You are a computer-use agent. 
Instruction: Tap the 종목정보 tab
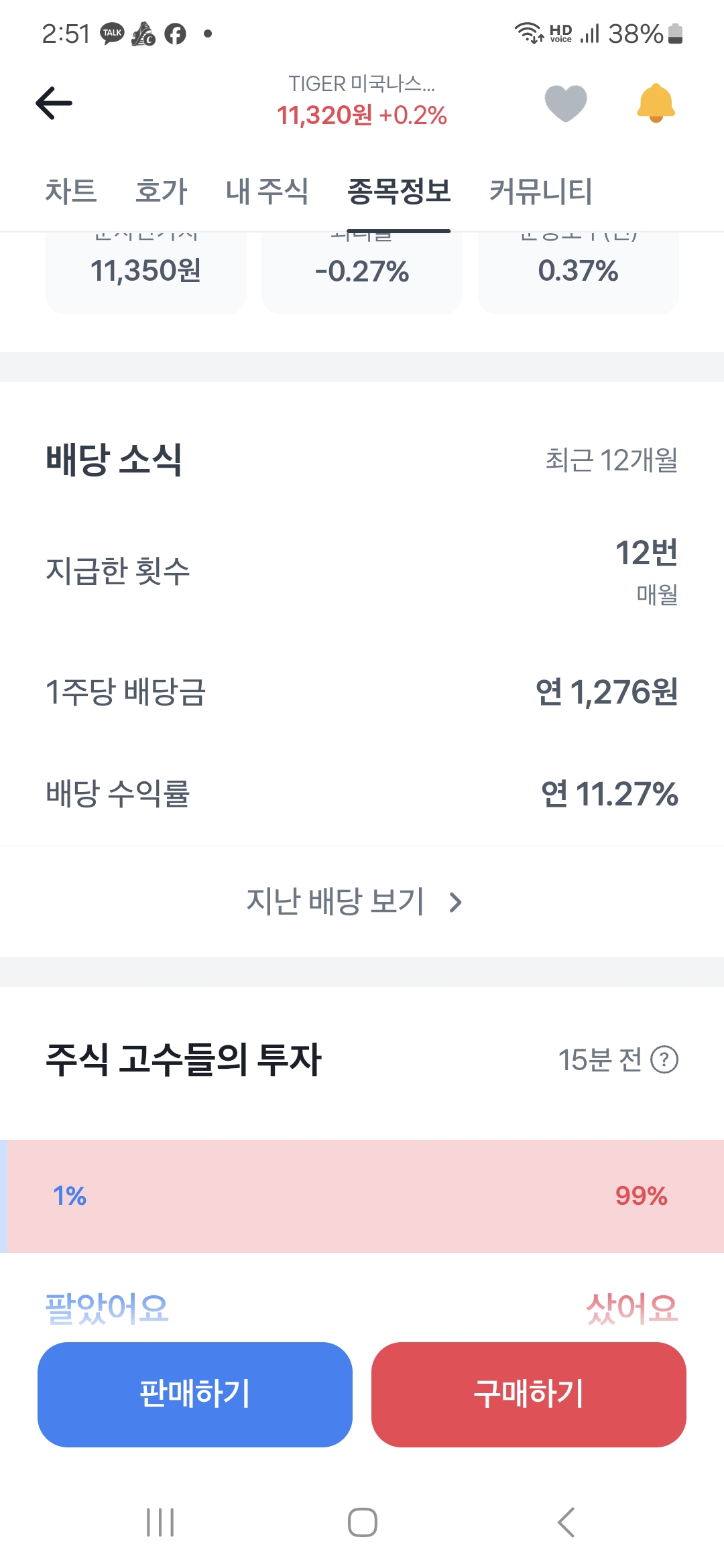pyautogui.click(x=399, y=192)
